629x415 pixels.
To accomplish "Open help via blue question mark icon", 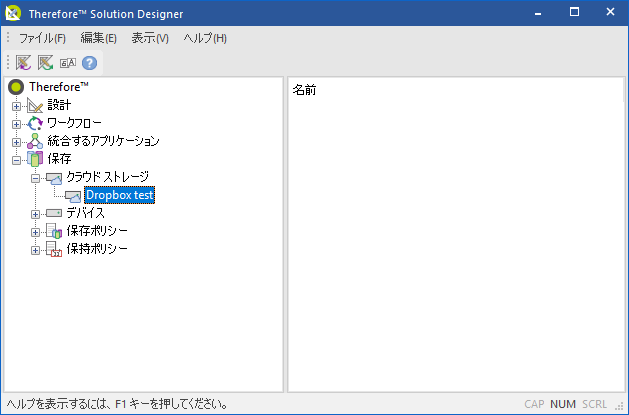I will [x=89, y=63].
